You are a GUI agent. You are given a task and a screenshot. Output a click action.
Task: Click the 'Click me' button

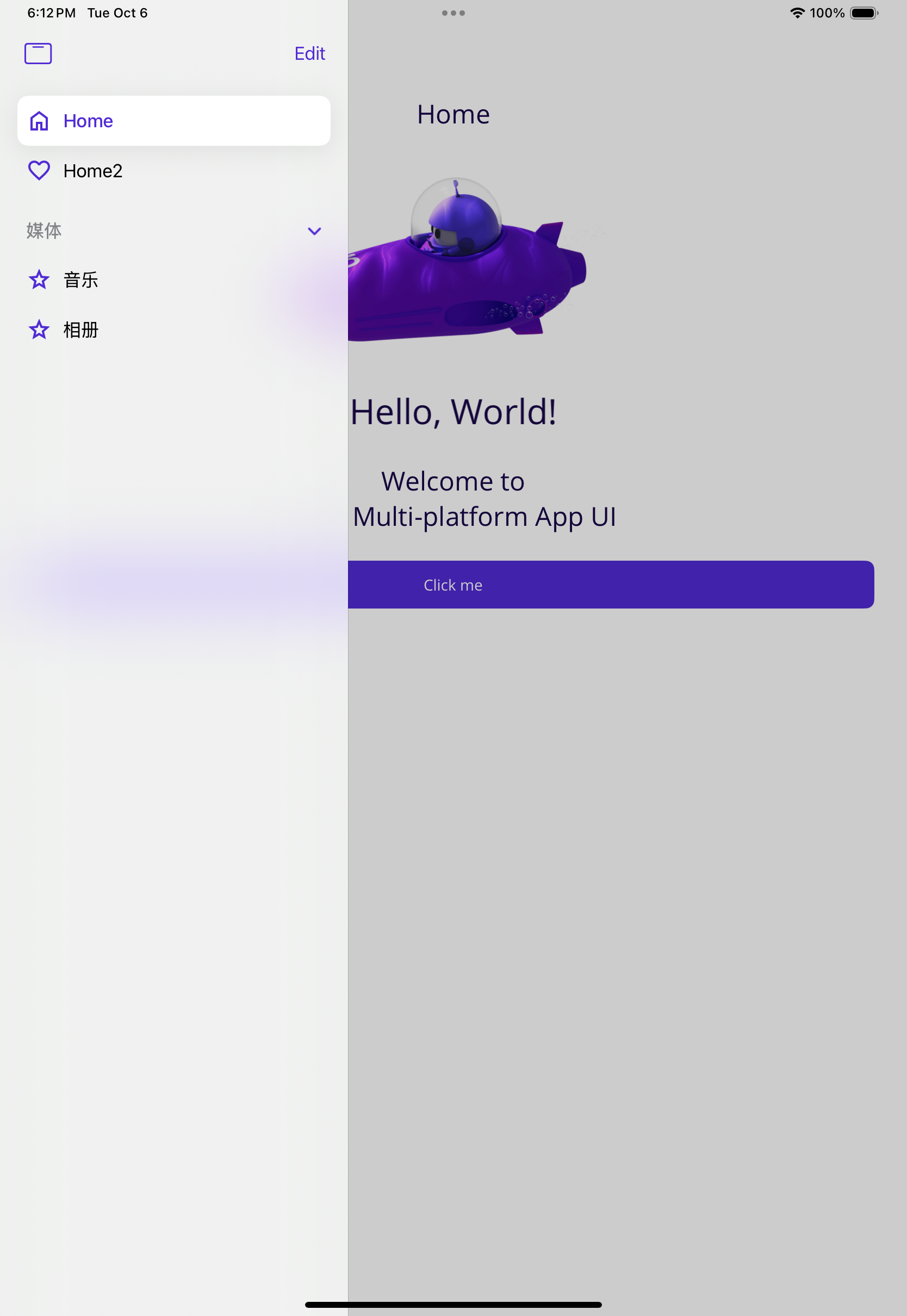point(611,585)
